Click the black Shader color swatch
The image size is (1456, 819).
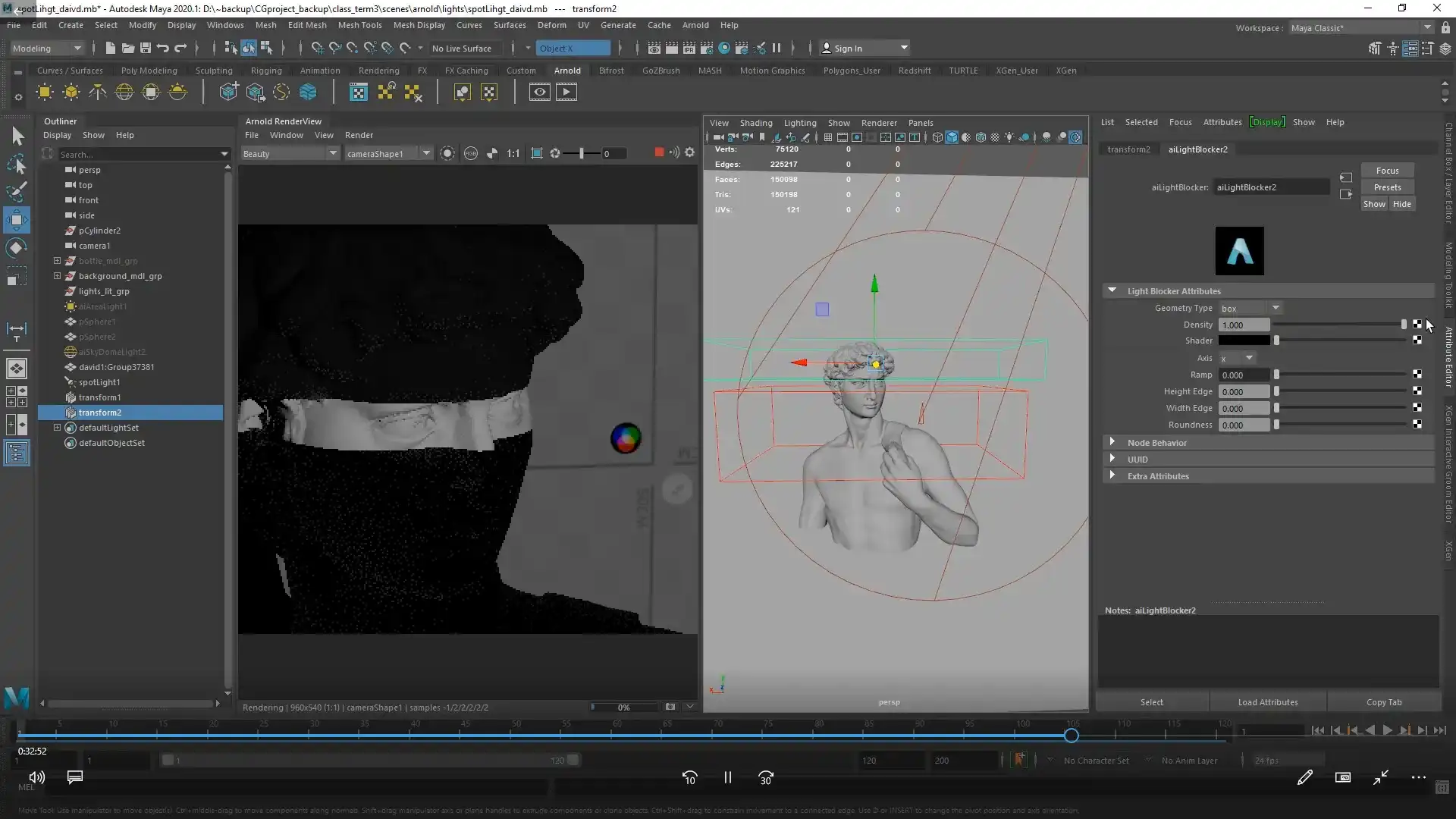(1244, 340)
